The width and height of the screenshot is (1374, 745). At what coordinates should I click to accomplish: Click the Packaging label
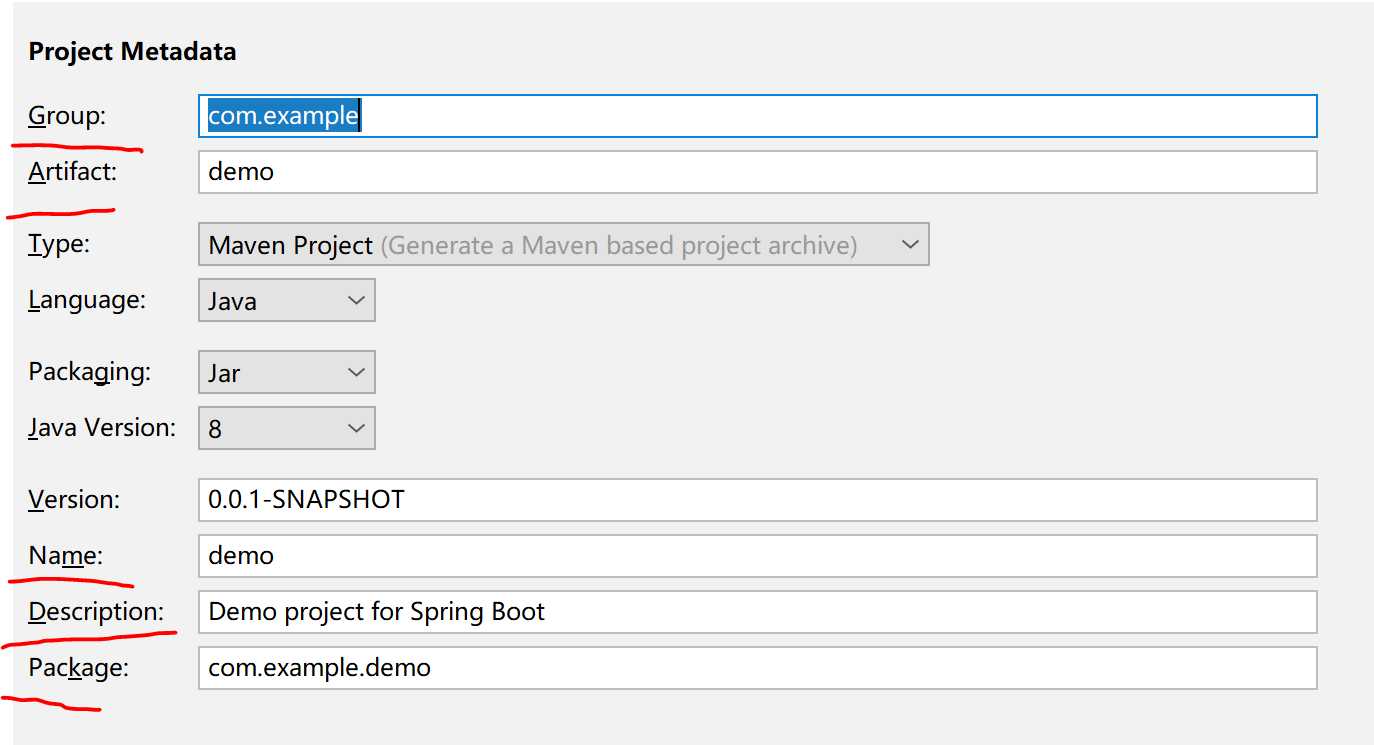[90, 373]
